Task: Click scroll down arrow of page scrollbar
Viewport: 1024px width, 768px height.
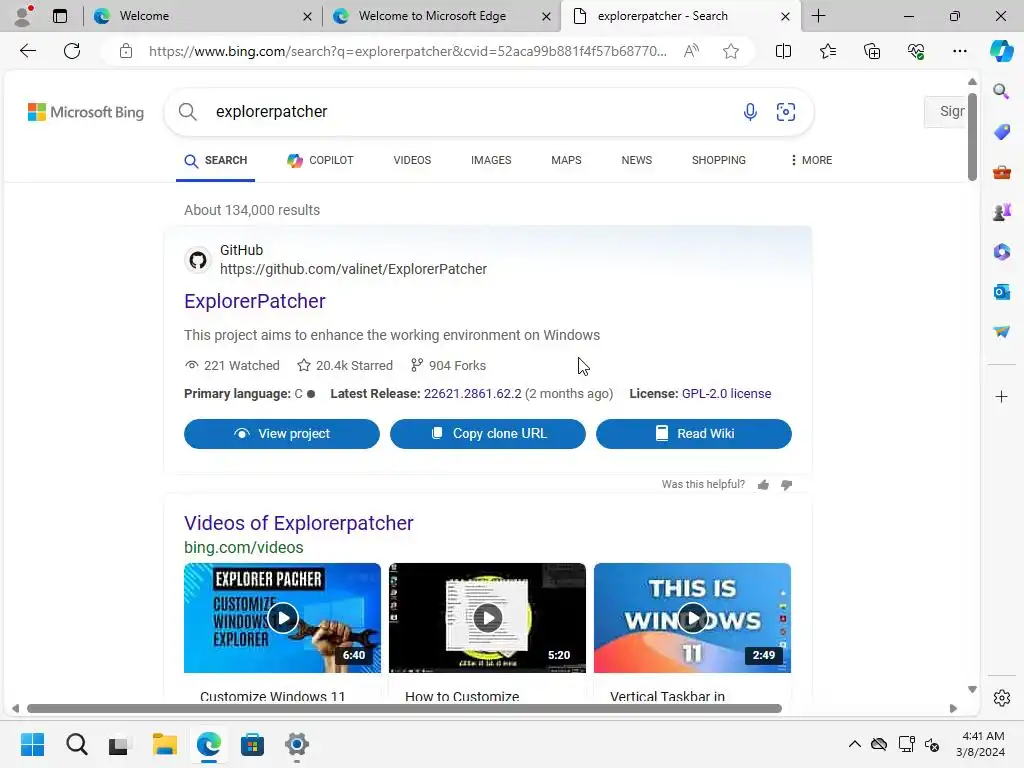Action: (x=972, y=690)
